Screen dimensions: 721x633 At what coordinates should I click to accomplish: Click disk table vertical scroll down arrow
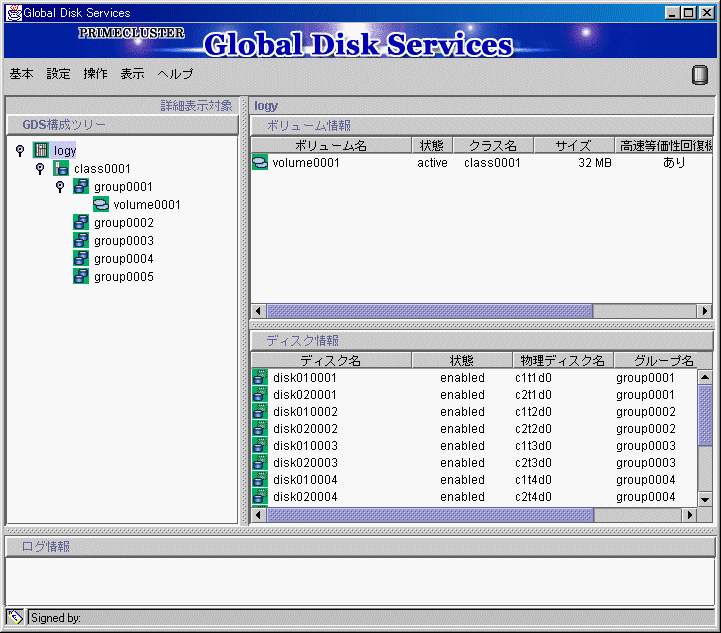coord(705,499)
